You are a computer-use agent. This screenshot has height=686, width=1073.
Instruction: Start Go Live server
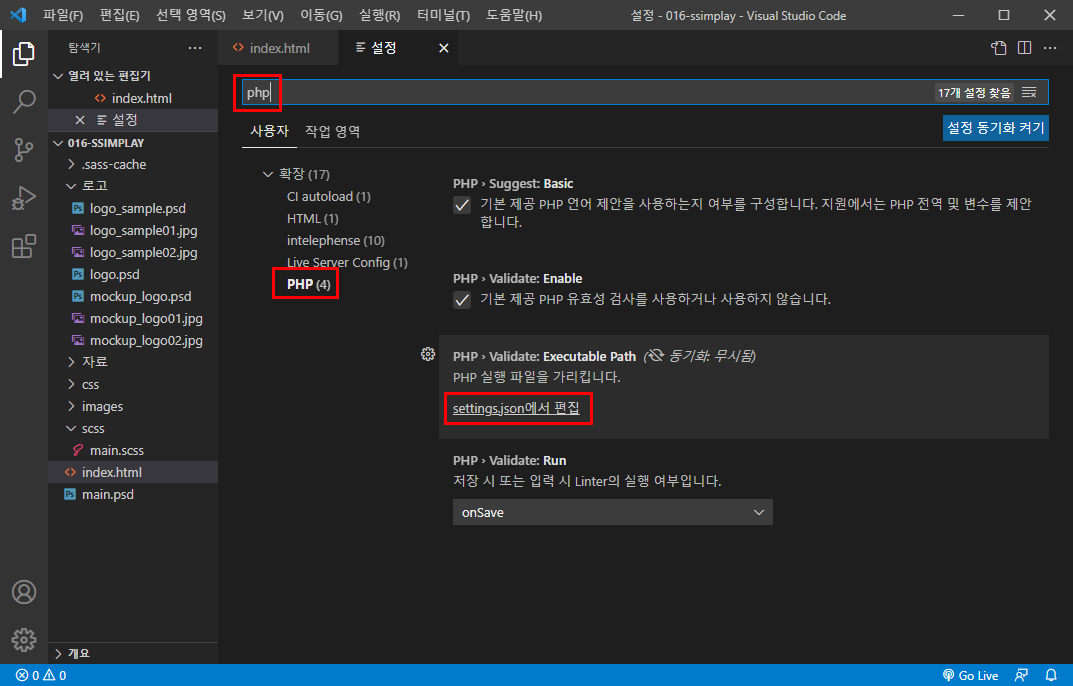pos(970,676)
